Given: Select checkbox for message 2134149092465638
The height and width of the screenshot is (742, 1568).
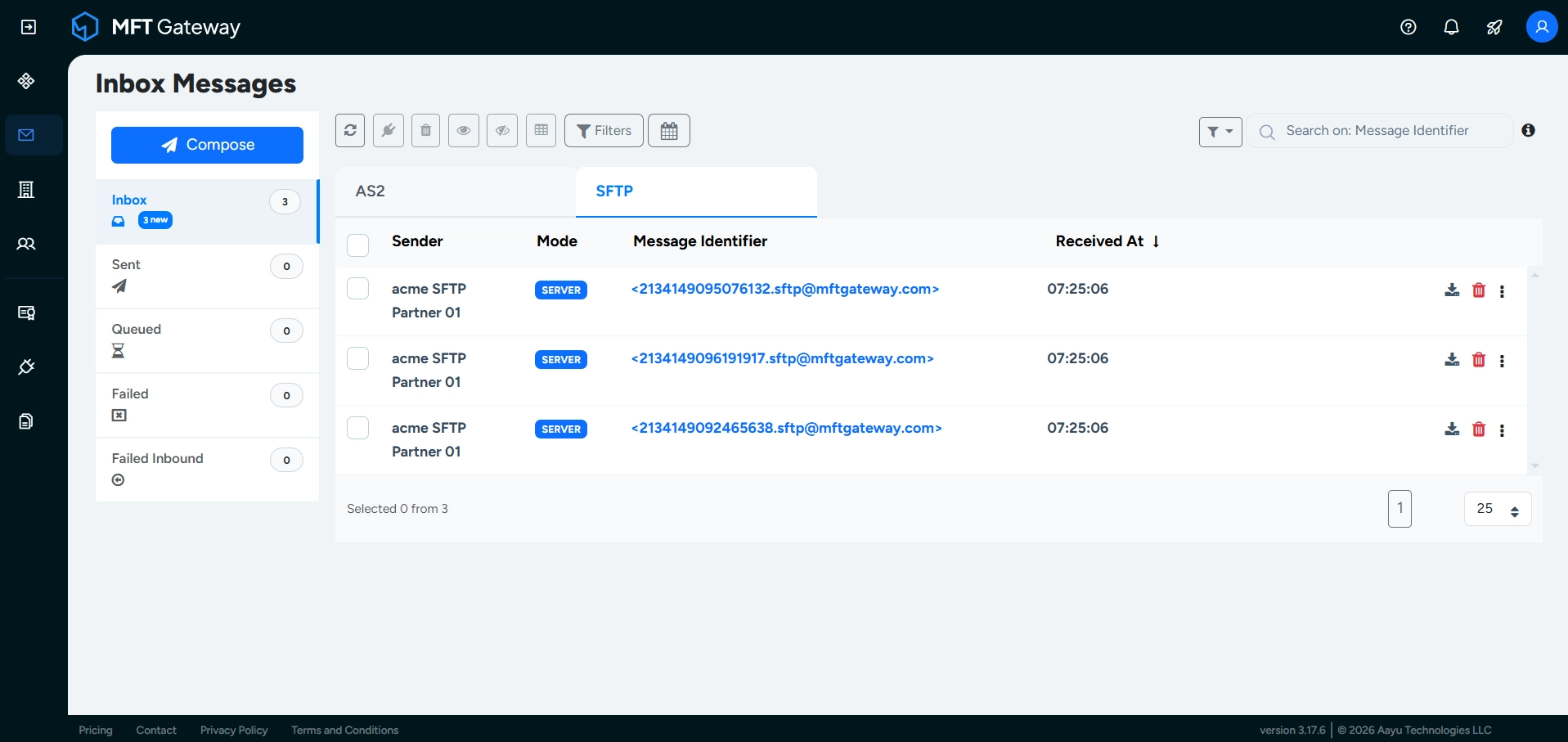Looking at the screenshot, I should (358, 428).
